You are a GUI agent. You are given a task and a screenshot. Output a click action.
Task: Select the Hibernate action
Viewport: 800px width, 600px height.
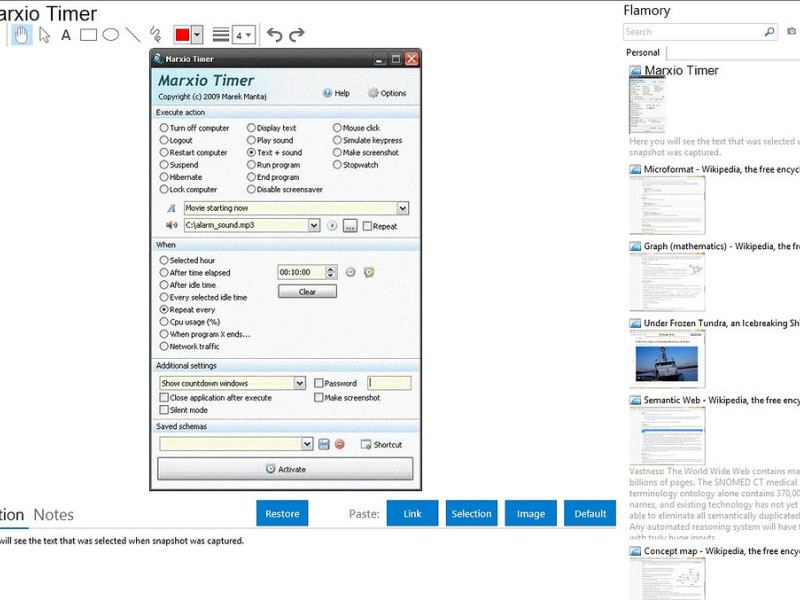tap(164, 177)
